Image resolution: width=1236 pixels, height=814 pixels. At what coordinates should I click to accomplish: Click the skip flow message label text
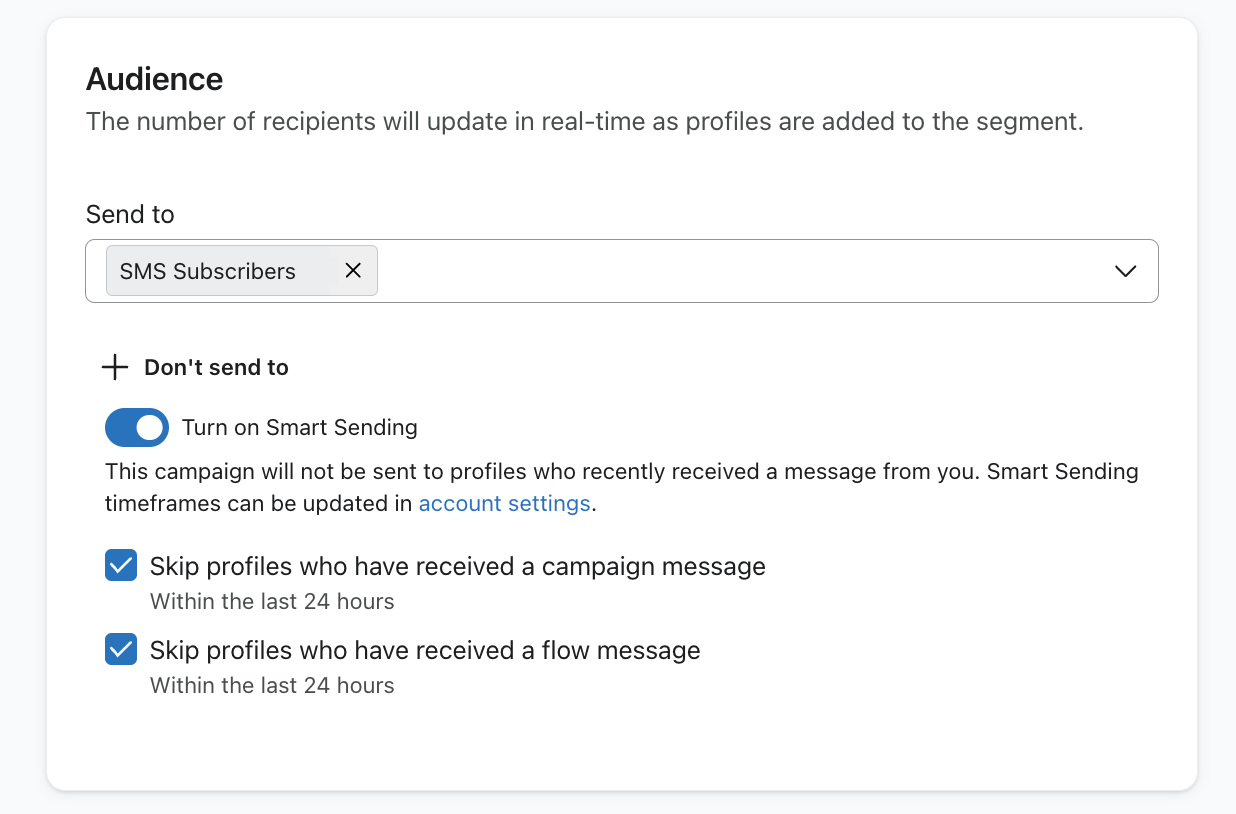click(x=425, y=650)
